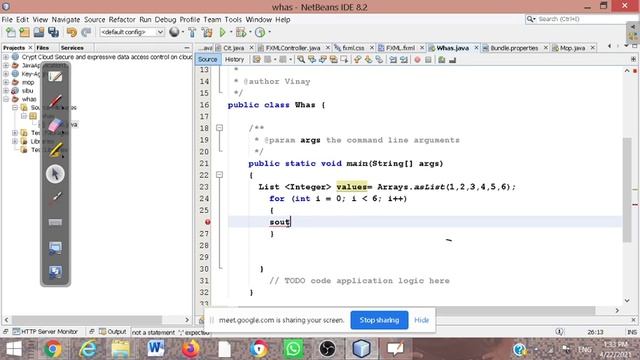Click the Save All toolbar icon
640x360 pixels.
pos(53,32)
